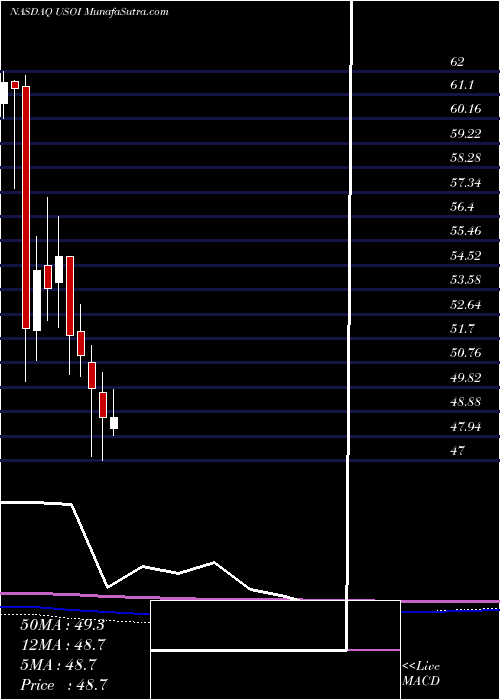Click the 52.64 price axis label
The image size is (500, 700).
465,305
